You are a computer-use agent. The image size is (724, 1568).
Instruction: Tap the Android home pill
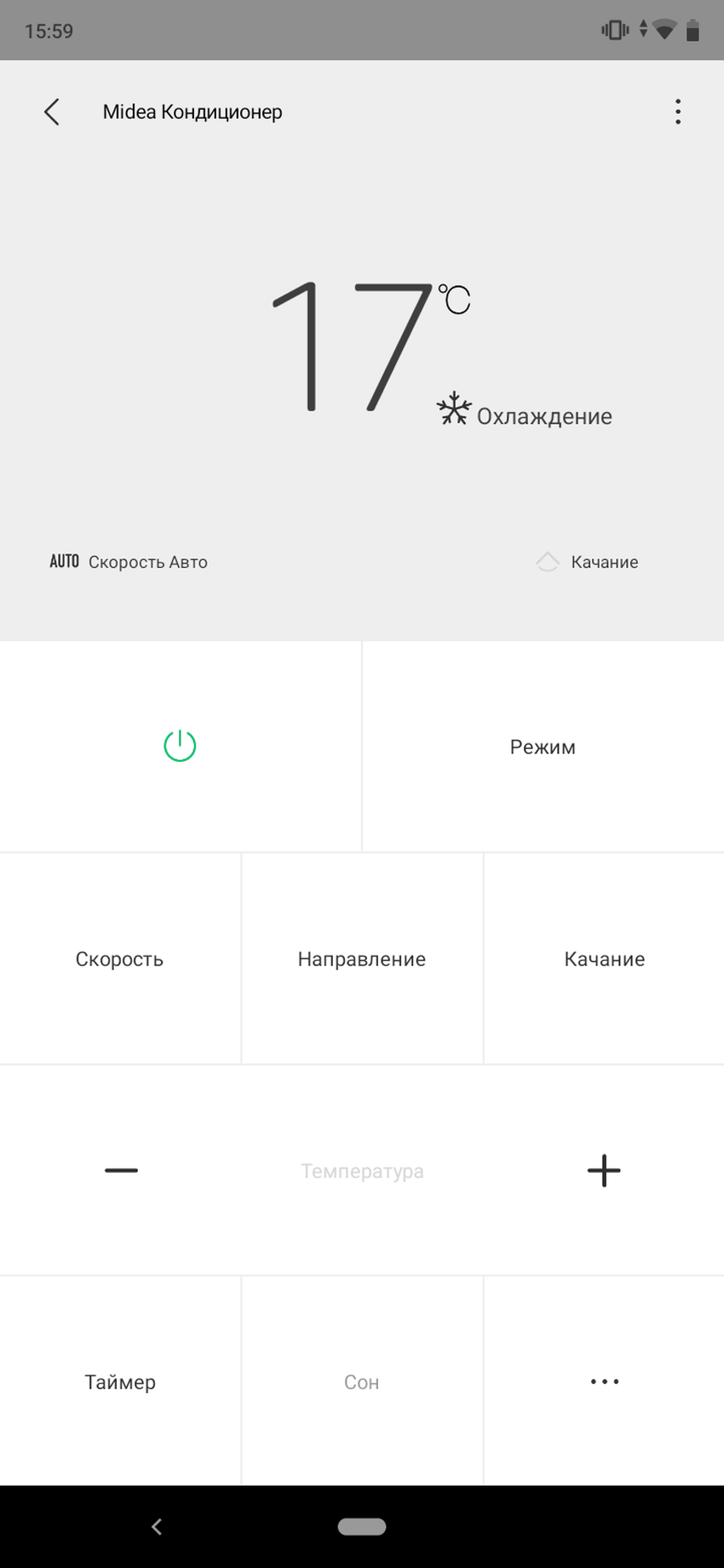point(362,1526)
